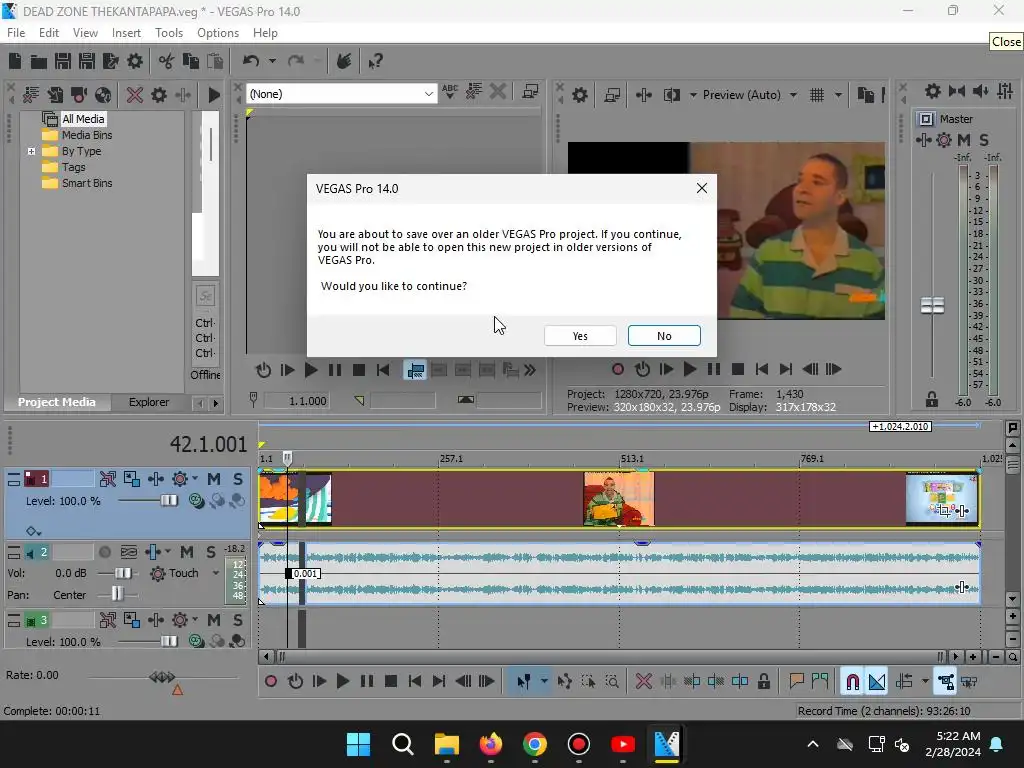Screen dimensions: 1024x768
Task: Click the Undo arrow icon
Action: coord(251,61)
